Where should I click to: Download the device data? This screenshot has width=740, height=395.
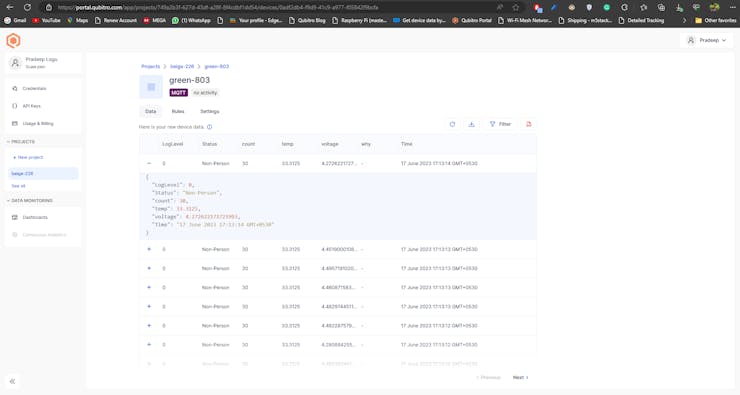coord(471,125)
